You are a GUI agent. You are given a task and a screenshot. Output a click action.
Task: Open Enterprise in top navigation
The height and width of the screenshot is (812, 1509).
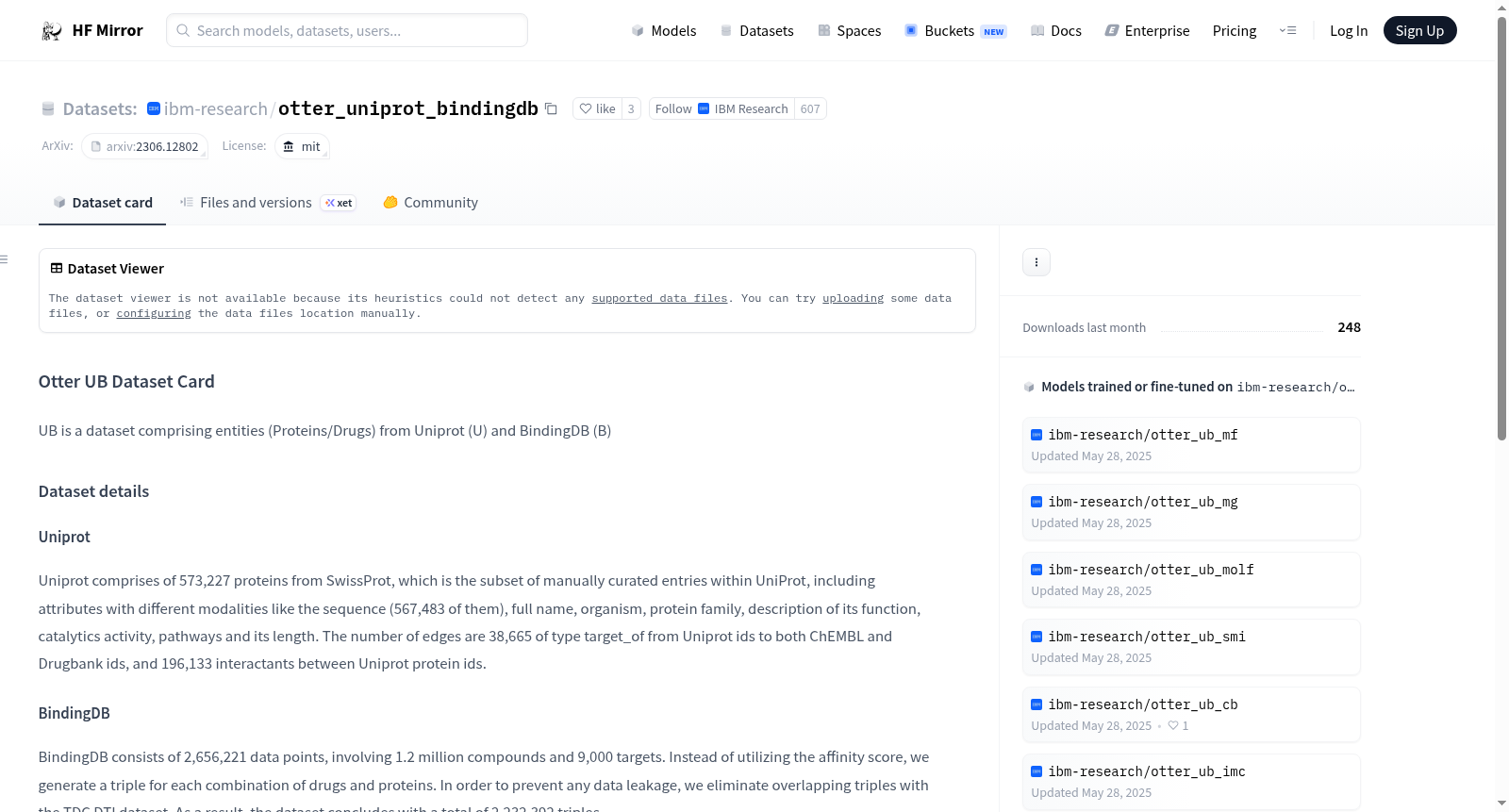[1147, 31]
